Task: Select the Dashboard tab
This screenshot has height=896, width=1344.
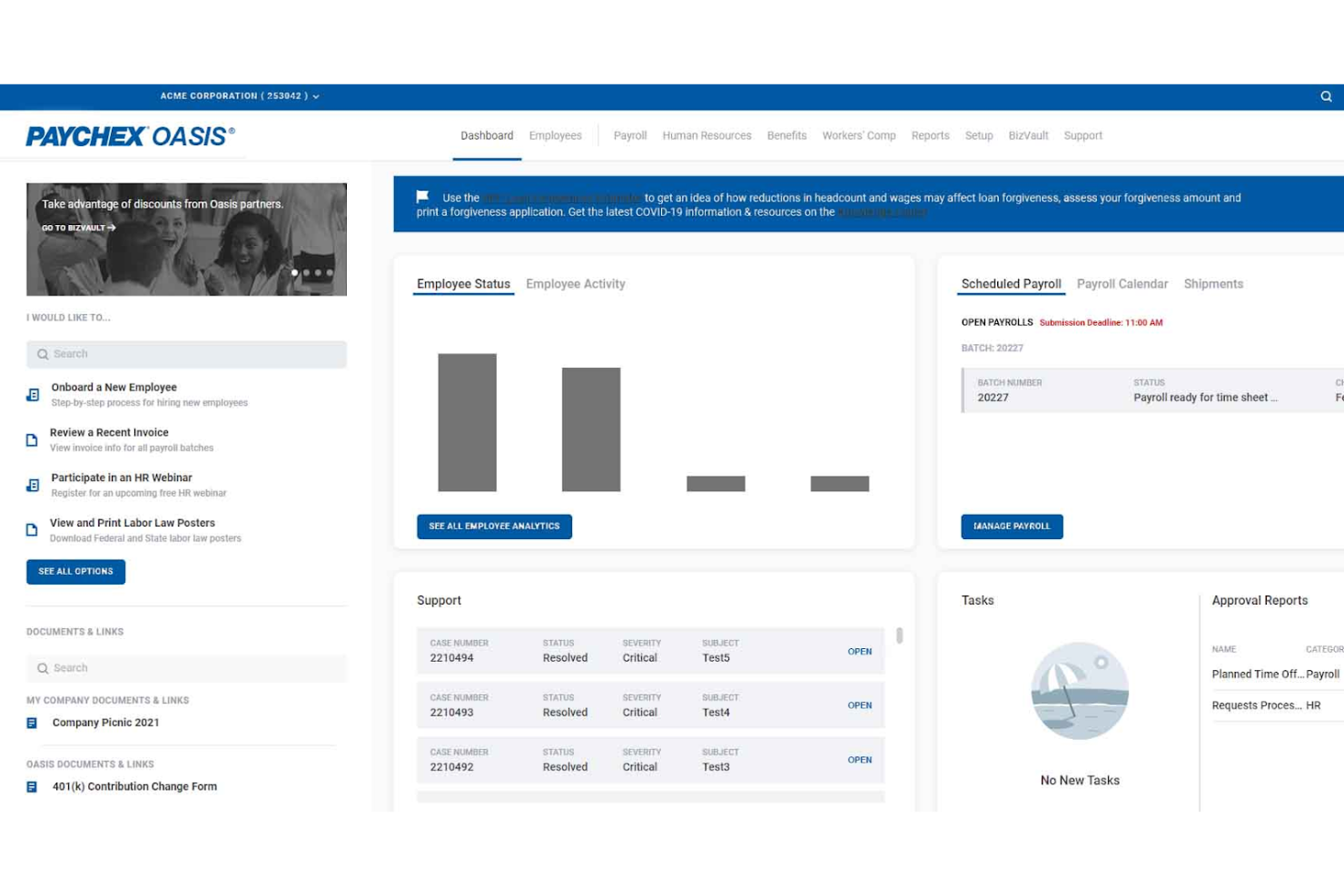Action: tap(487, 136)
